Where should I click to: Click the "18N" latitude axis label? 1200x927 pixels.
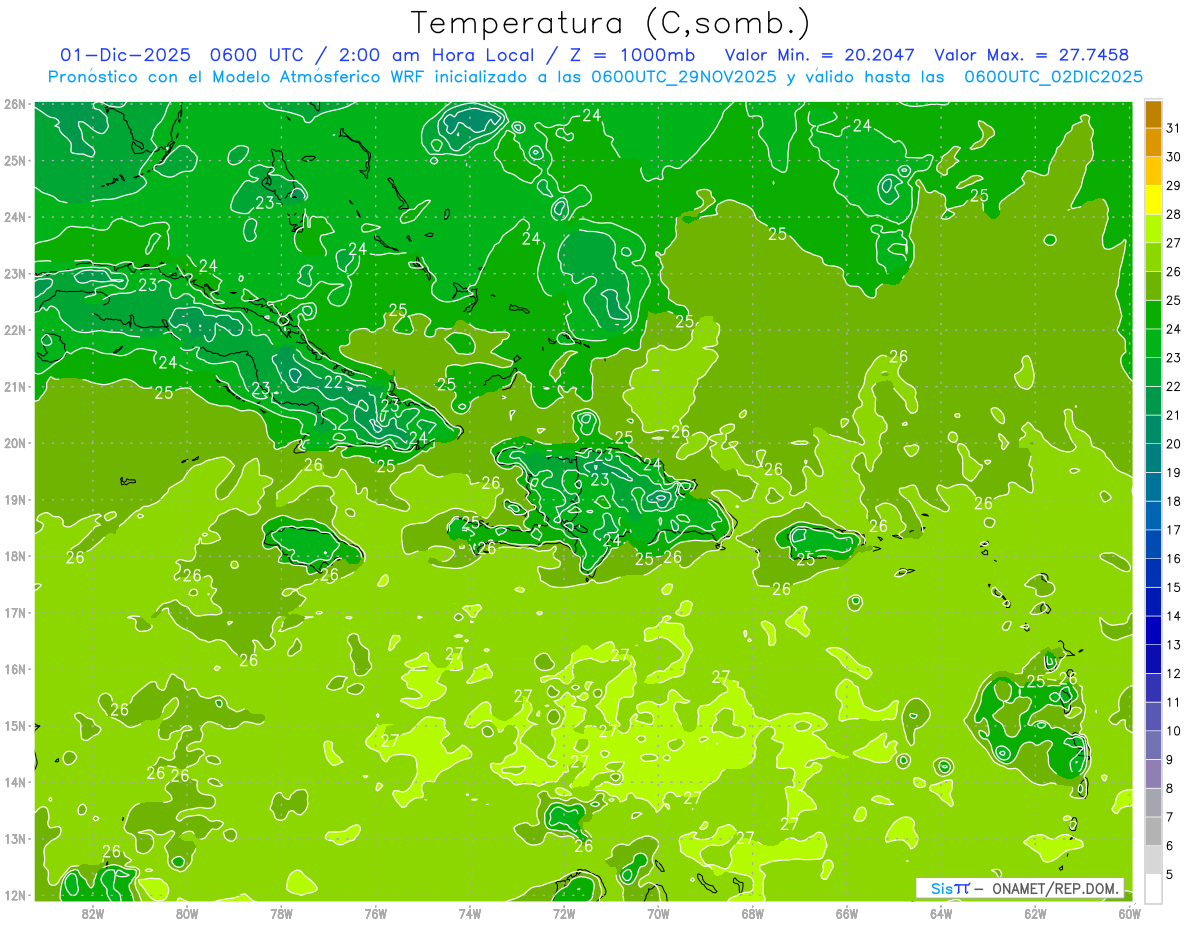click(x=15, y=556)
